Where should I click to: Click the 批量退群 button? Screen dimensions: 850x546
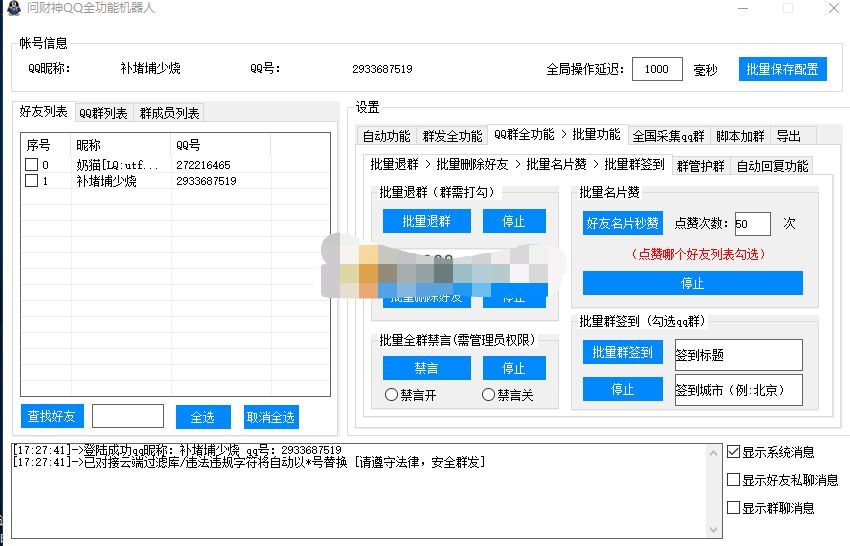427,221
